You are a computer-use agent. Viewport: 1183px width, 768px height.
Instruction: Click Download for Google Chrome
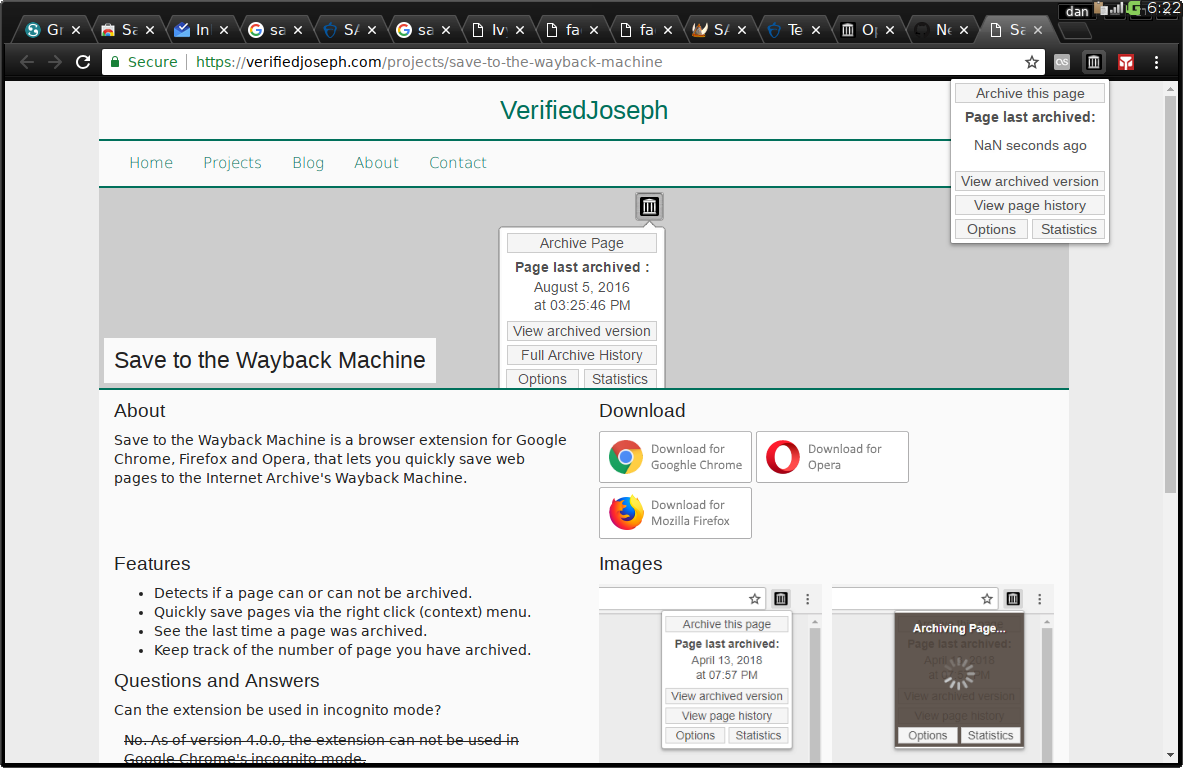pos(675,457)
